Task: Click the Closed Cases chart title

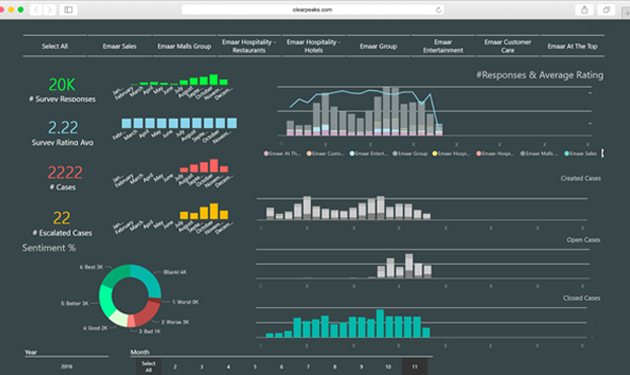Action: 581,298
